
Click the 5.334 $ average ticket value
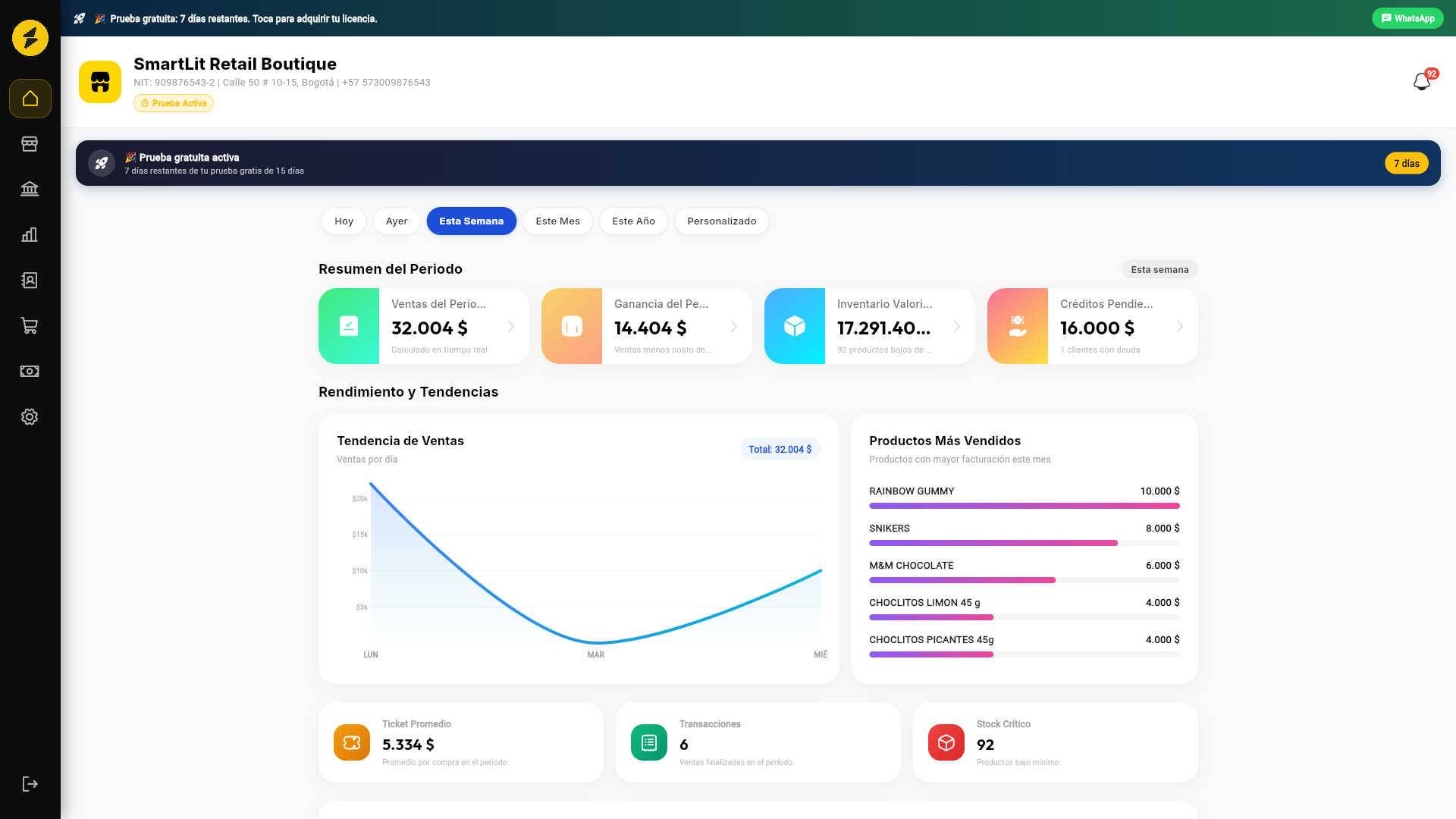(x=408, y=745)
